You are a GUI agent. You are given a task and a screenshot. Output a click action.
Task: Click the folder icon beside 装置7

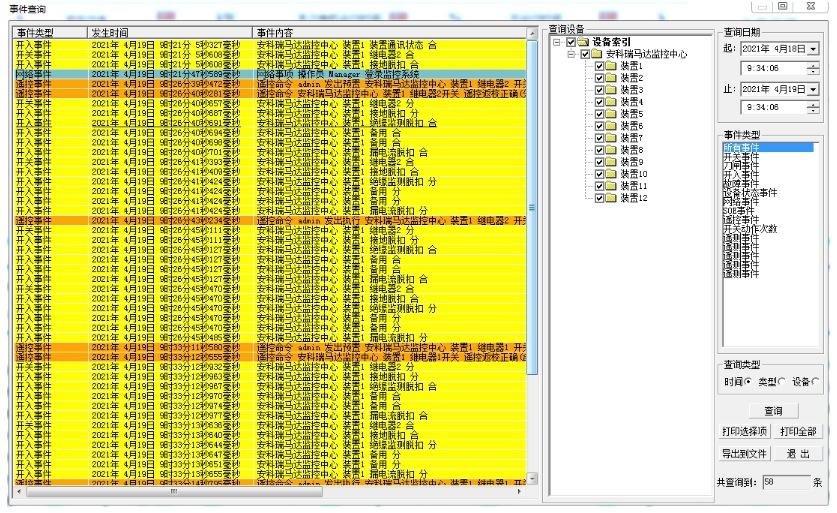[611, 138]
